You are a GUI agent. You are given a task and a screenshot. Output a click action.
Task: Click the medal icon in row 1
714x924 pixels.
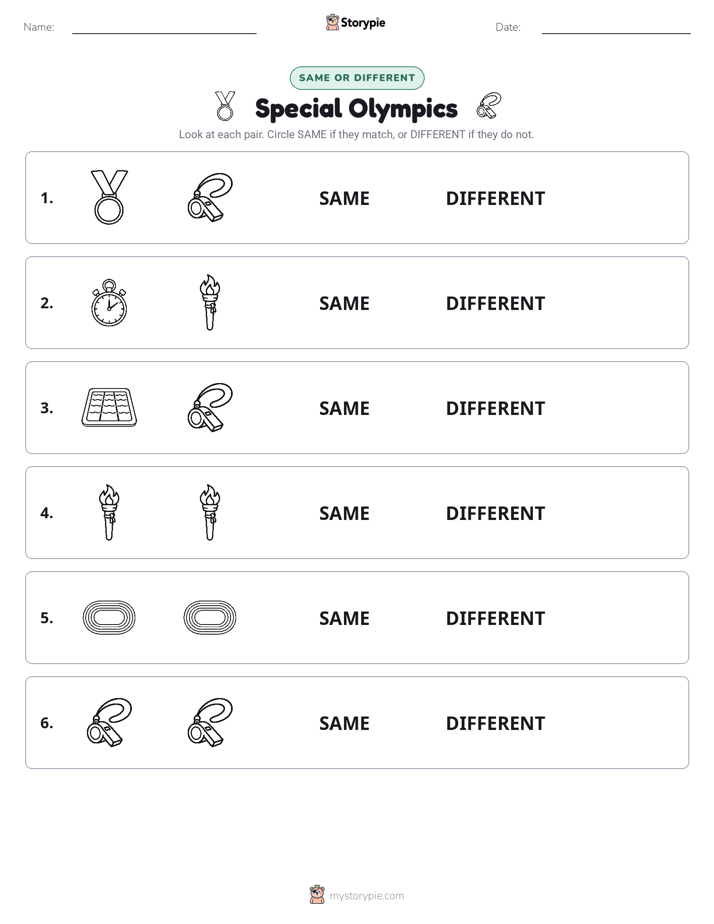pyautogui.click(x=109, y=197)
